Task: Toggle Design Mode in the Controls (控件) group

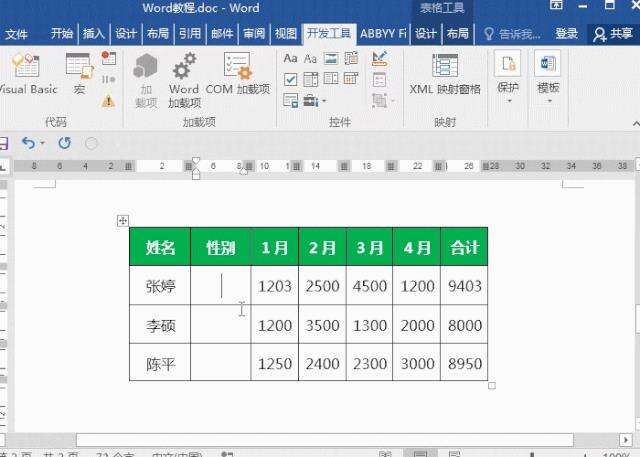Action: point(379,59)
